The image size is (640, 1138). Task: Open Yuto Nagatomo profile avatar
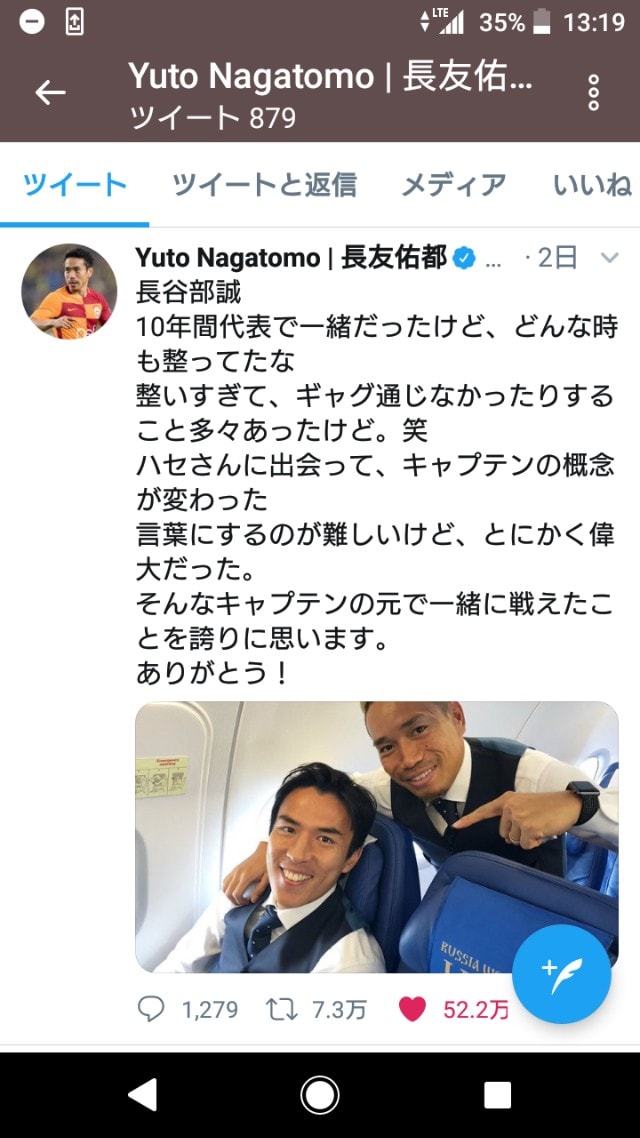pyautogui.click(x=69, y=292)
